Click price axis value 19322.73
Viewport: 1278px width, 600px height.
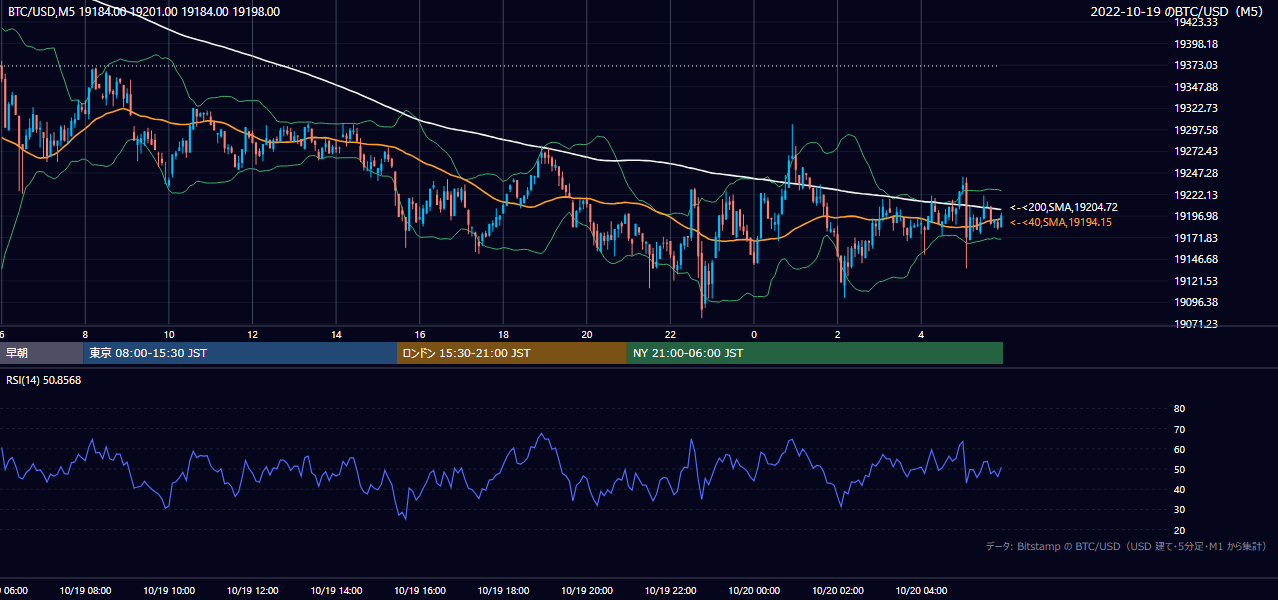(x=1195, y=108)
